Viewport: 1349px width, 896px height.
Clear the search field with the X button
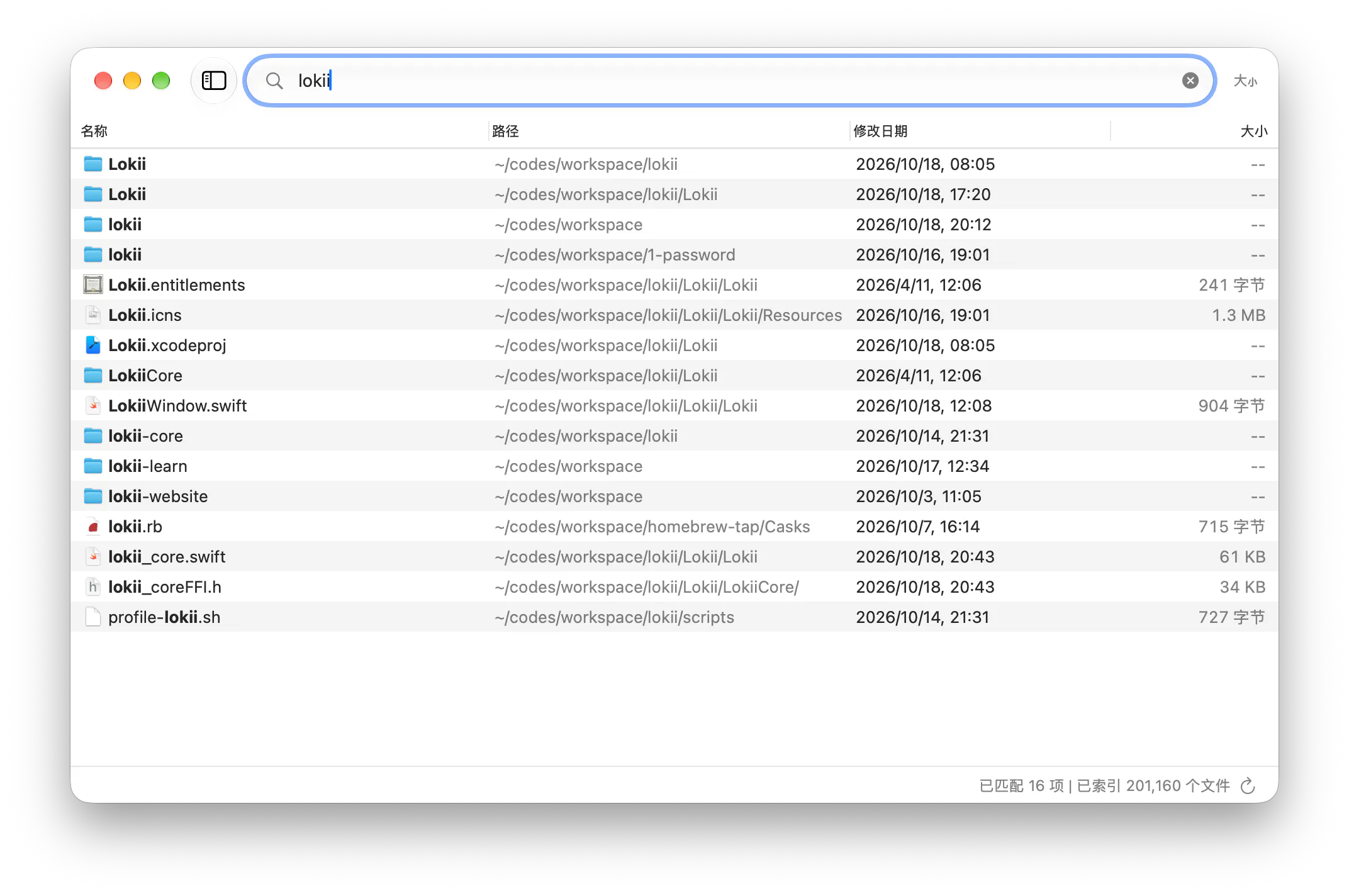coord(1190,81)
